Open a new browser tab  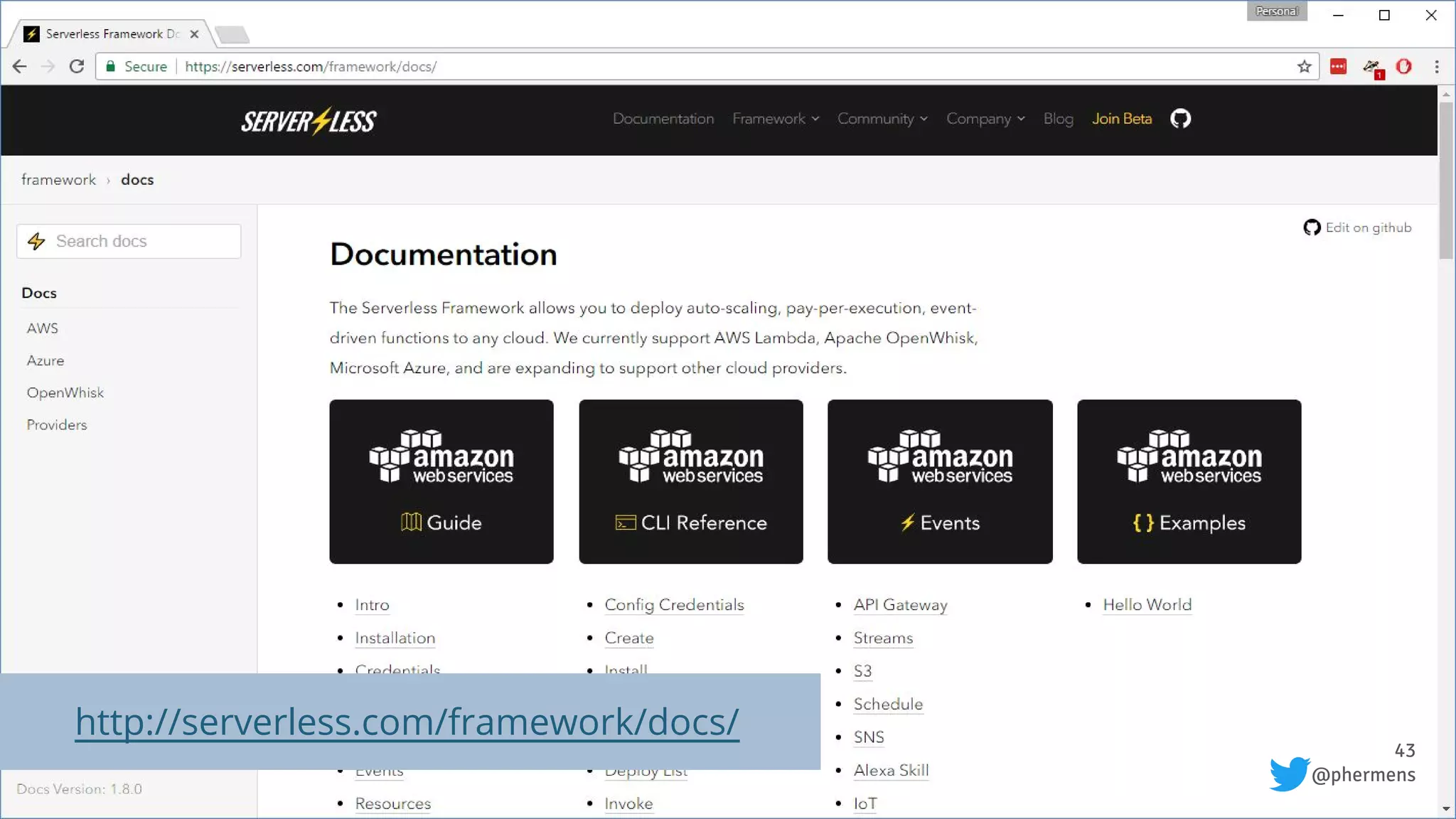(232, 34)
